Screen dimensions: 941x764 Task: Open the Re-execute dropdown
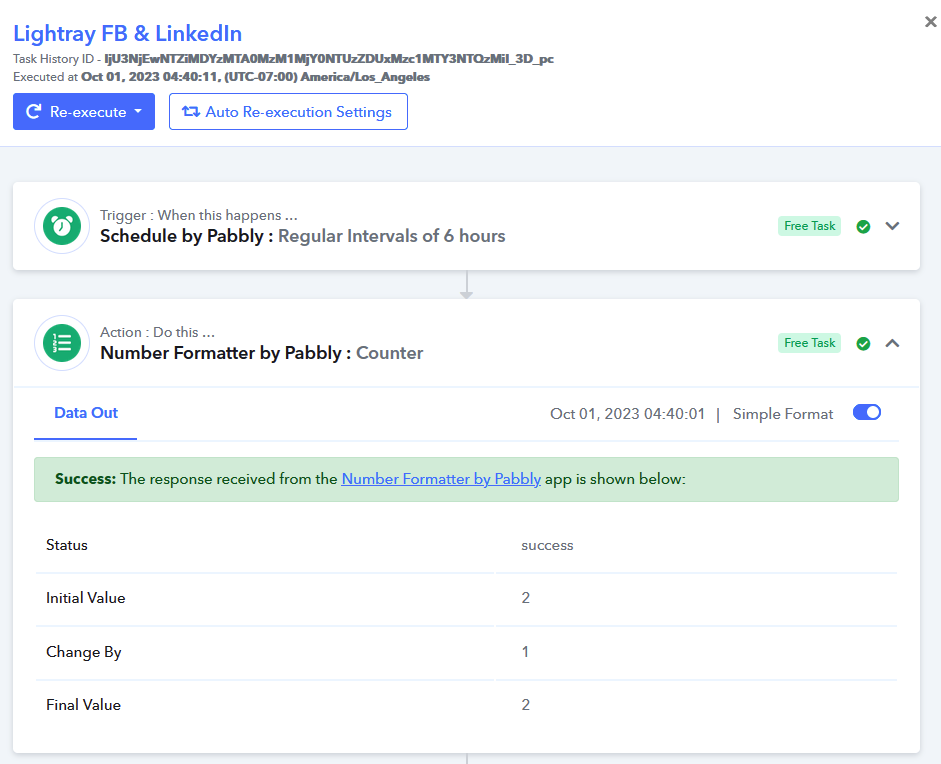[84, 112]
